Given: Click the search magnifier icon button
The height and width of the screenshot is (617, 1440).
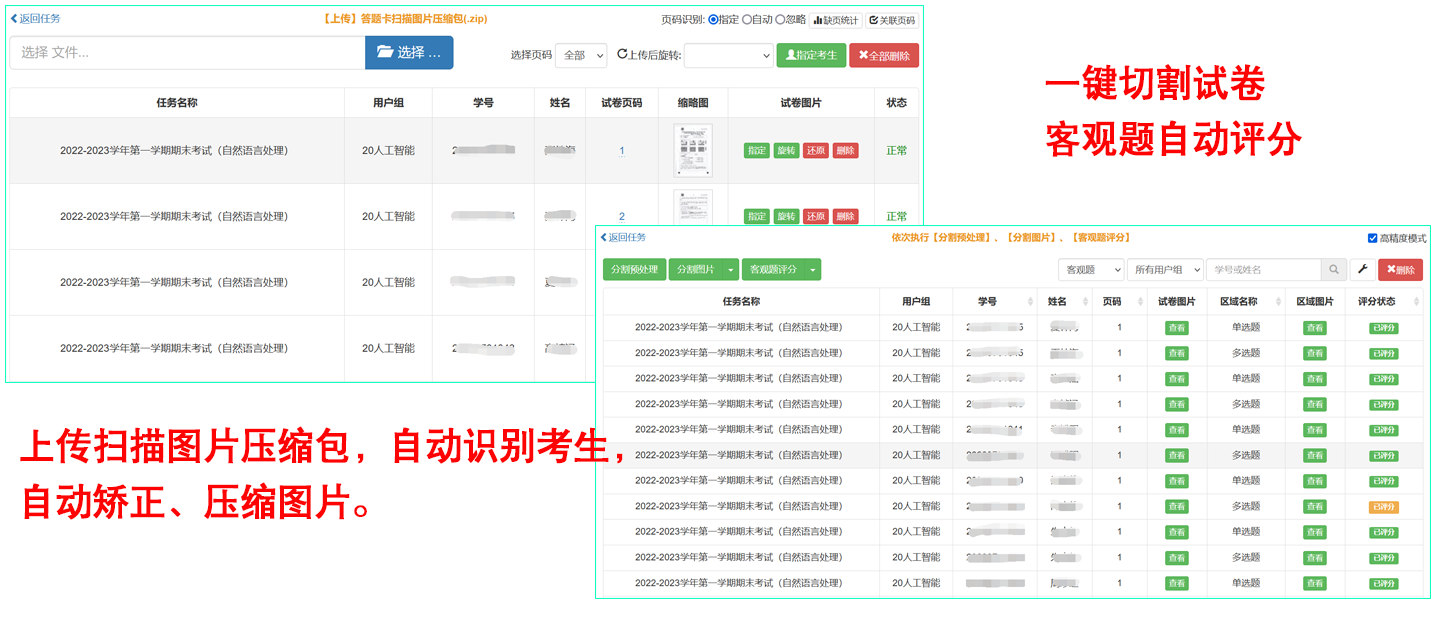Looking at the screenshot, I should tap(1334, 270).
